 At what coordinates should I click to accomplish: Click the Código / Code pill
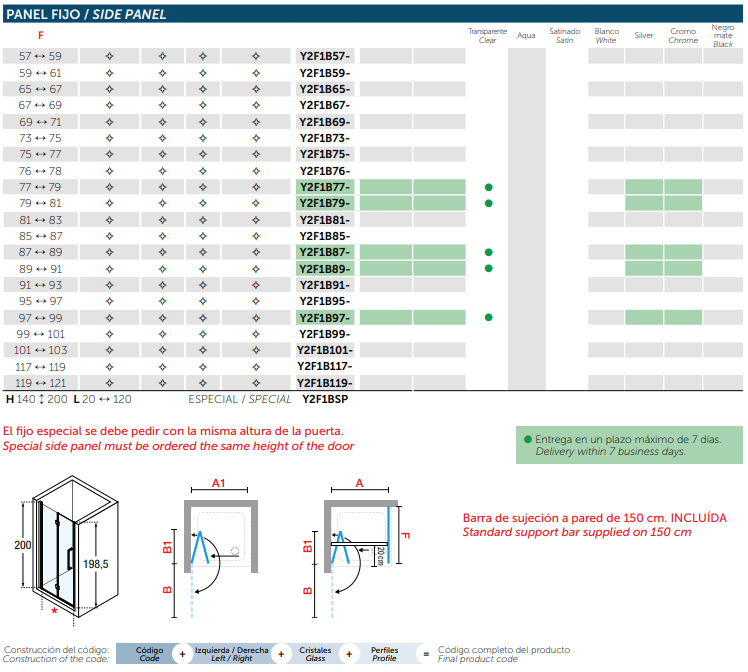pos(149,655)
